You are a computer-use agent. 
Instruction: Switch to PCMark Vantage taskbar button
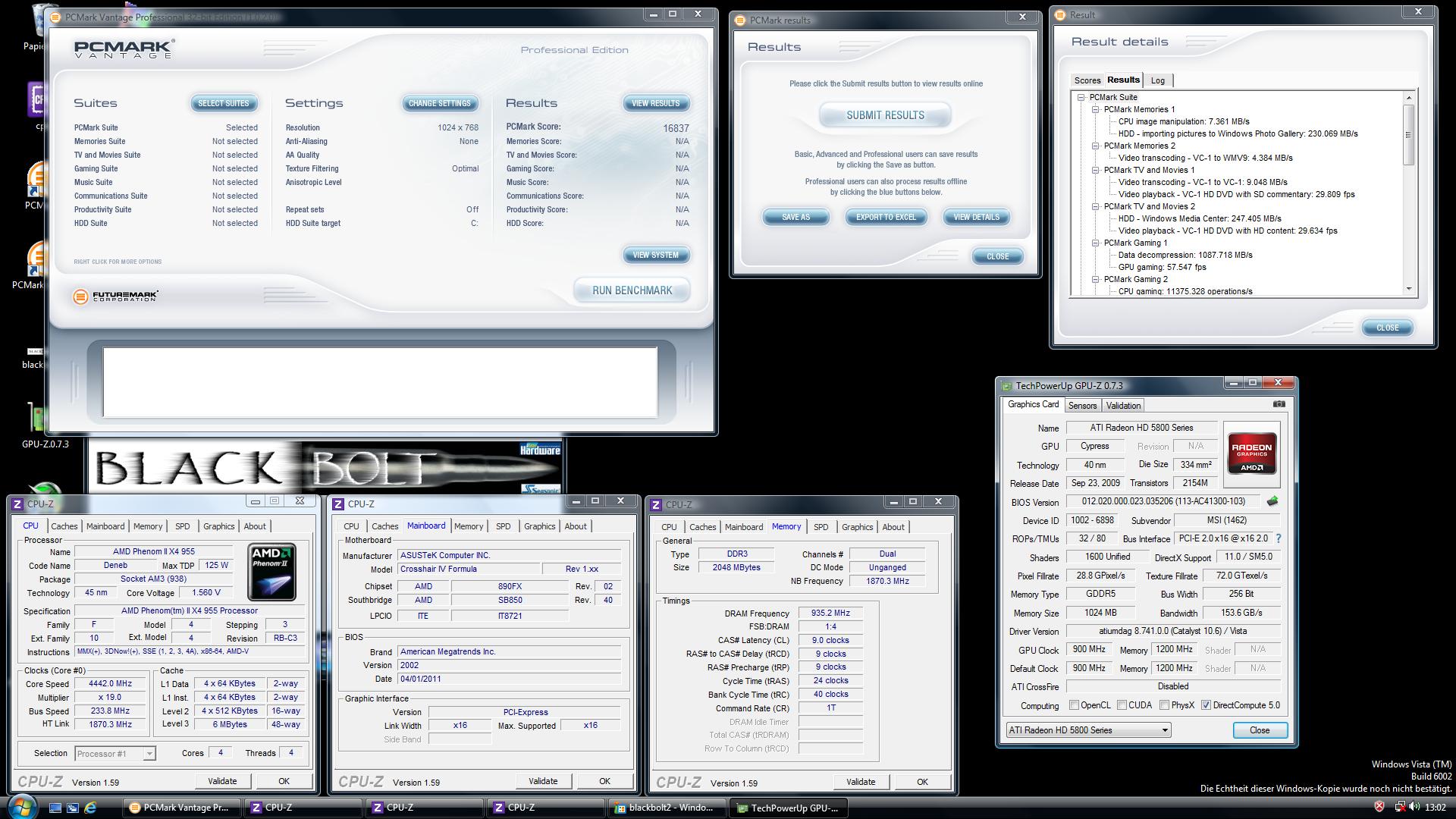180,808
